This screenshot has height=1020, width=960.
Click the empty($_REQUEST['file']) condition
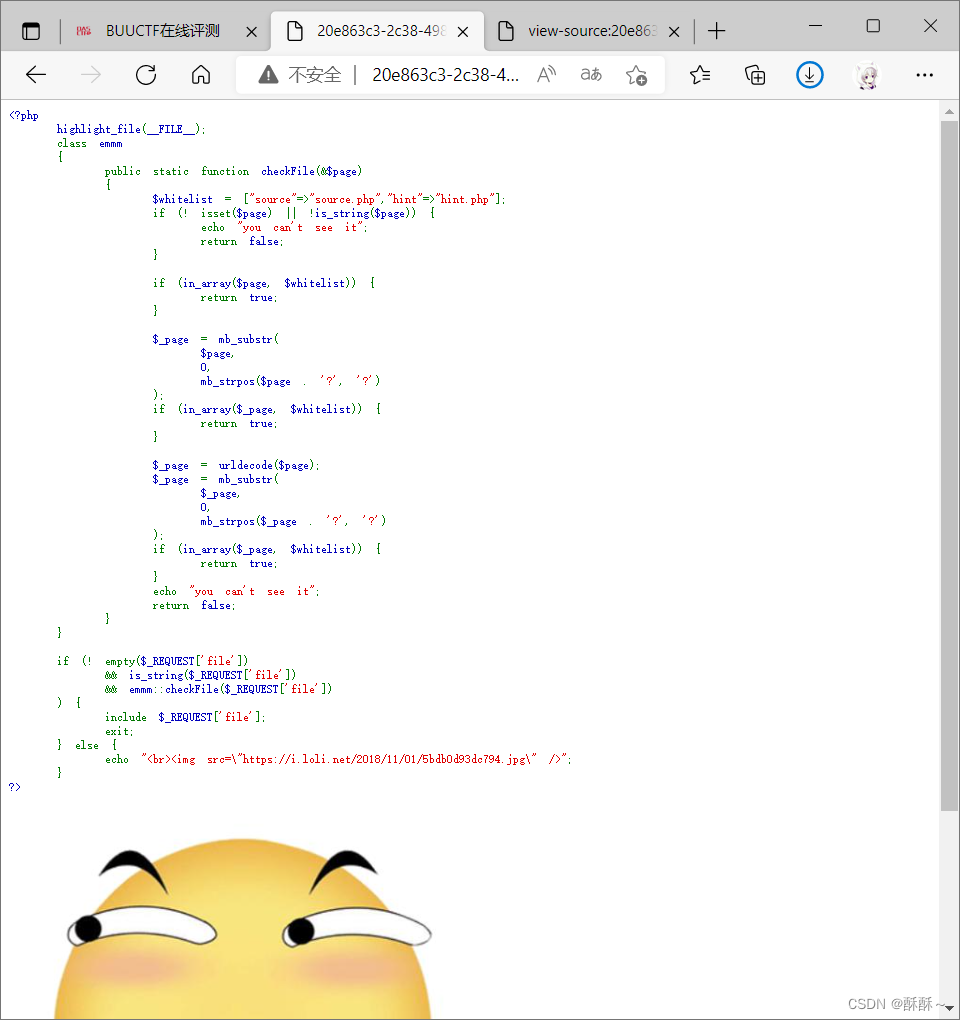click(176, 661)
